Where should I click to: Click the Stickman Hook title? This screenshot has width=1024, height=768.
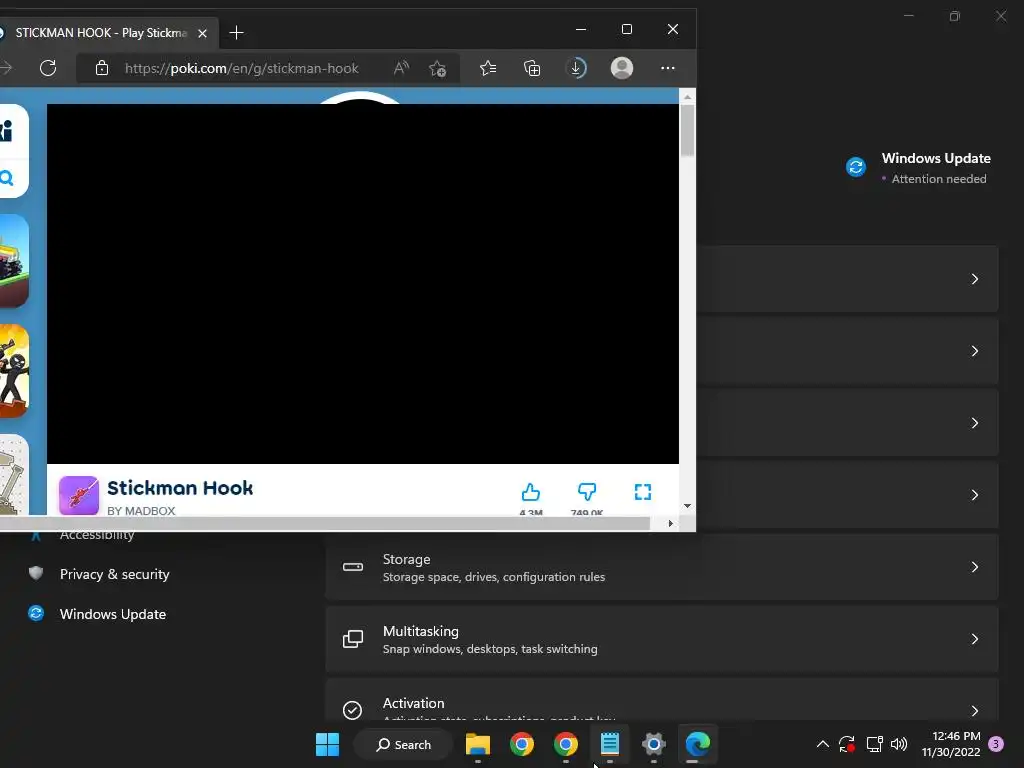tap(180, 488)
